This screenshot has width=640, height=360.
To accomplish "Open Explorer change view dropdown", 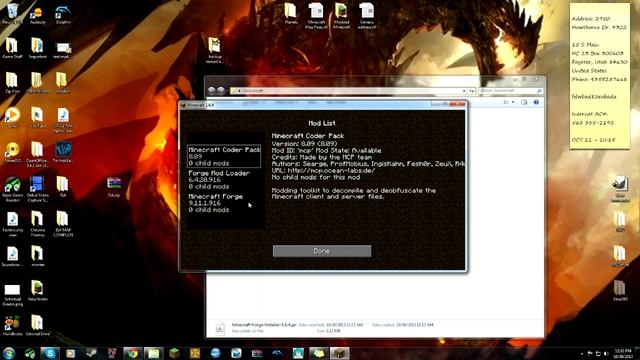I will click(513, 102).
